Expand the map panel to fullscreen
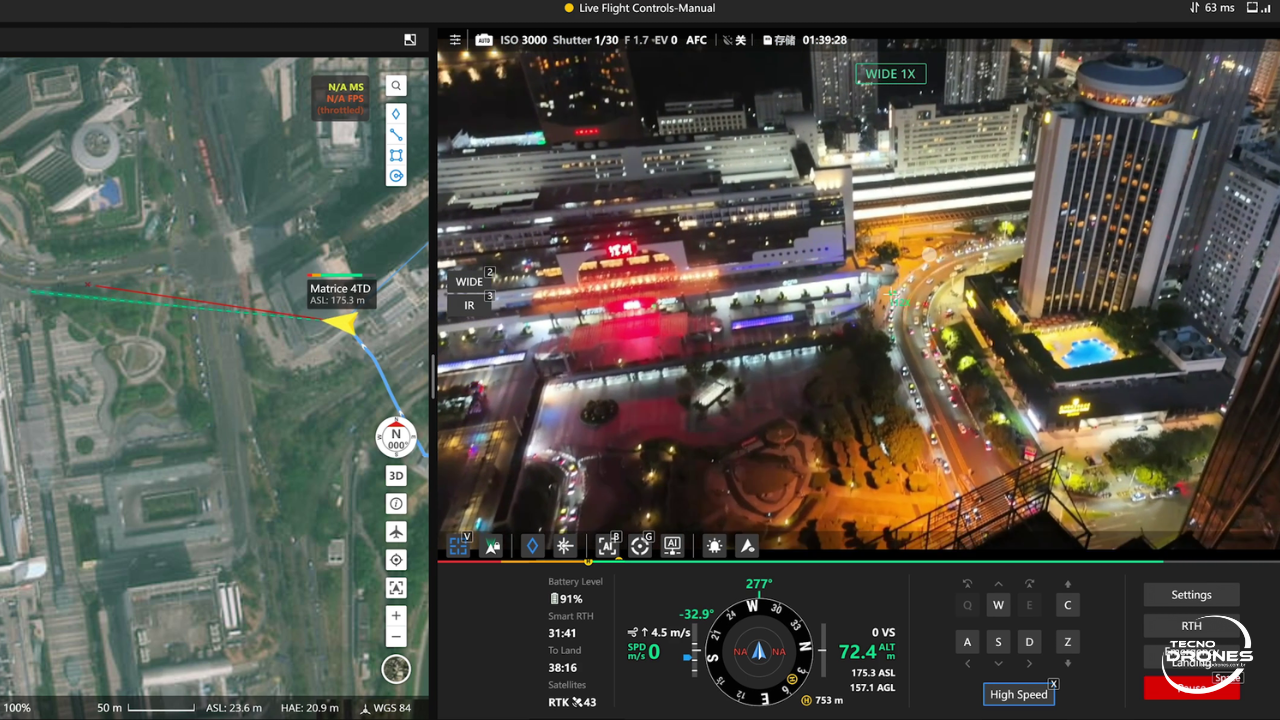The image size is (1280, 720). 410,40
